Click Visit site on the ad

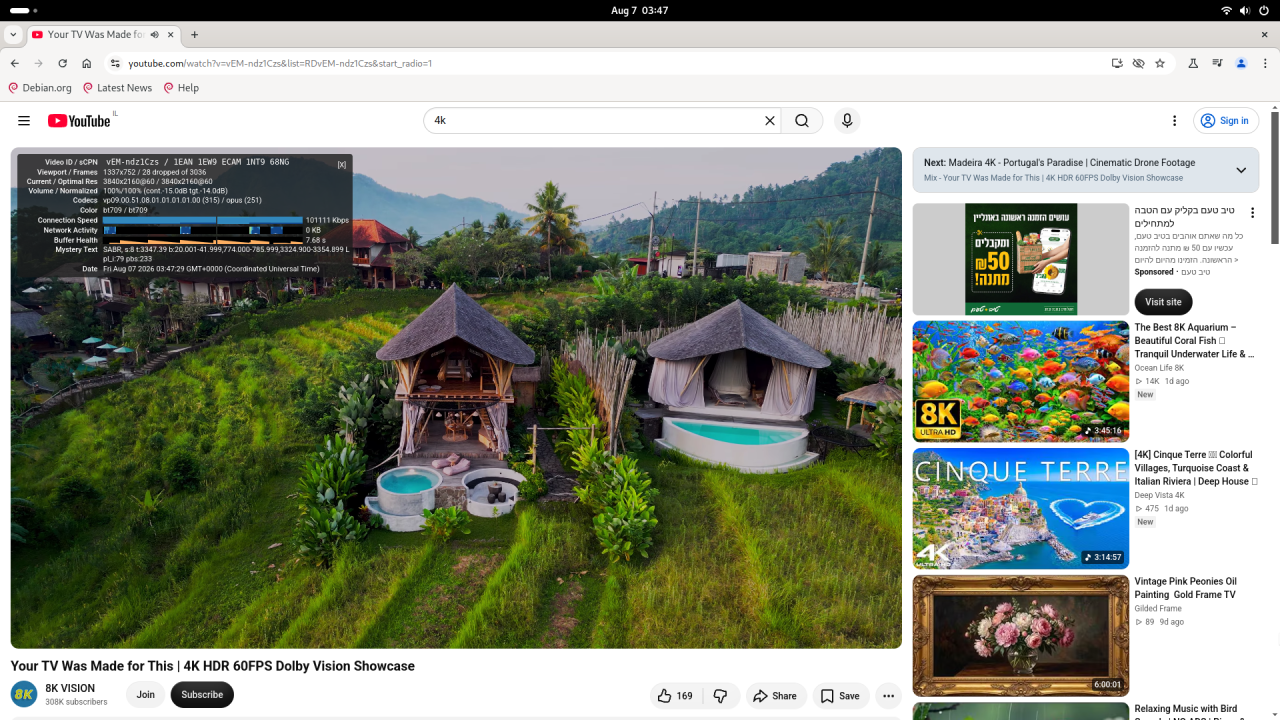coord(1163,302)
